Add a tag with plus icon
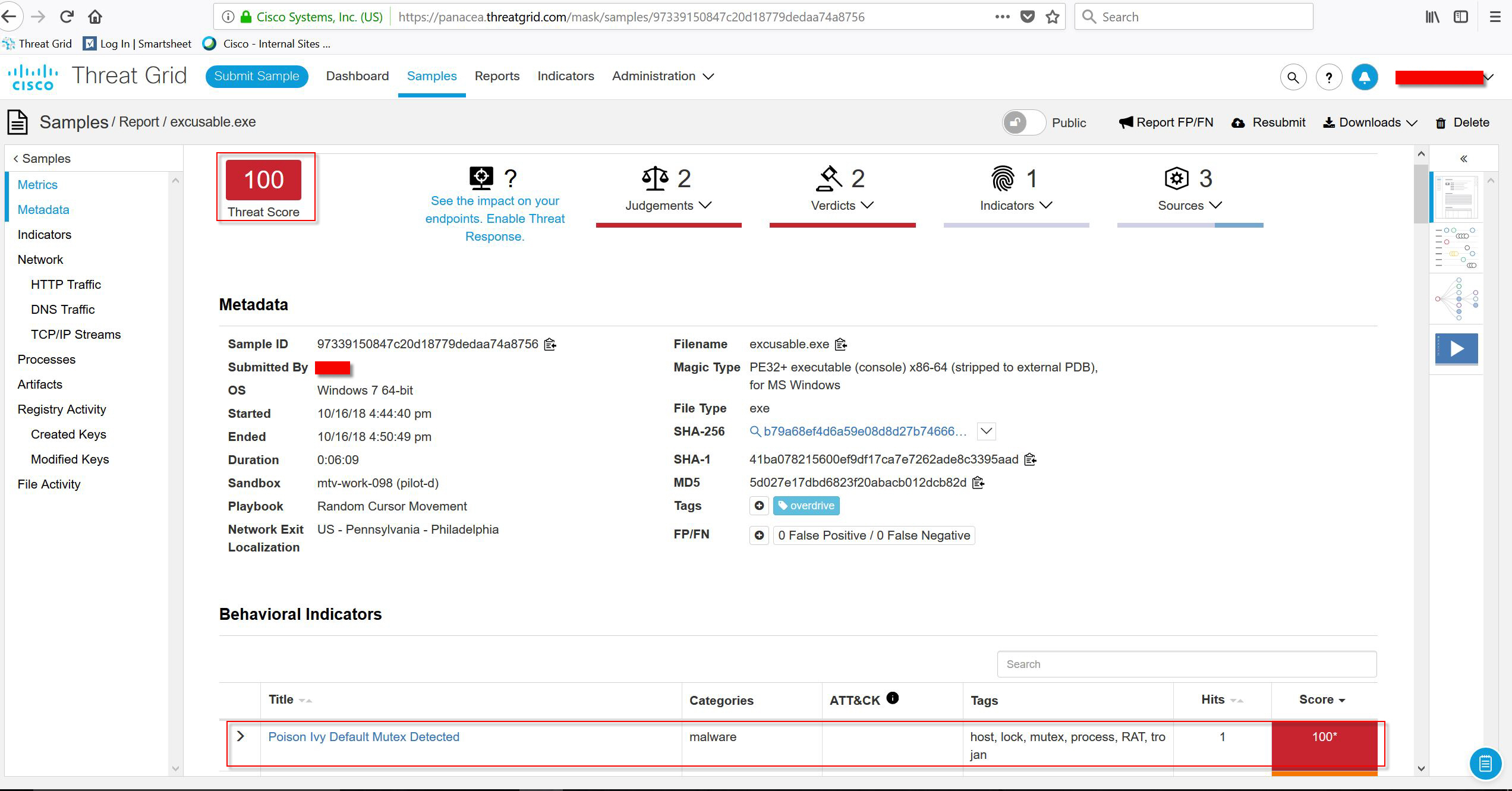This screenshot has width=1512, height=791. click(759, 506)
